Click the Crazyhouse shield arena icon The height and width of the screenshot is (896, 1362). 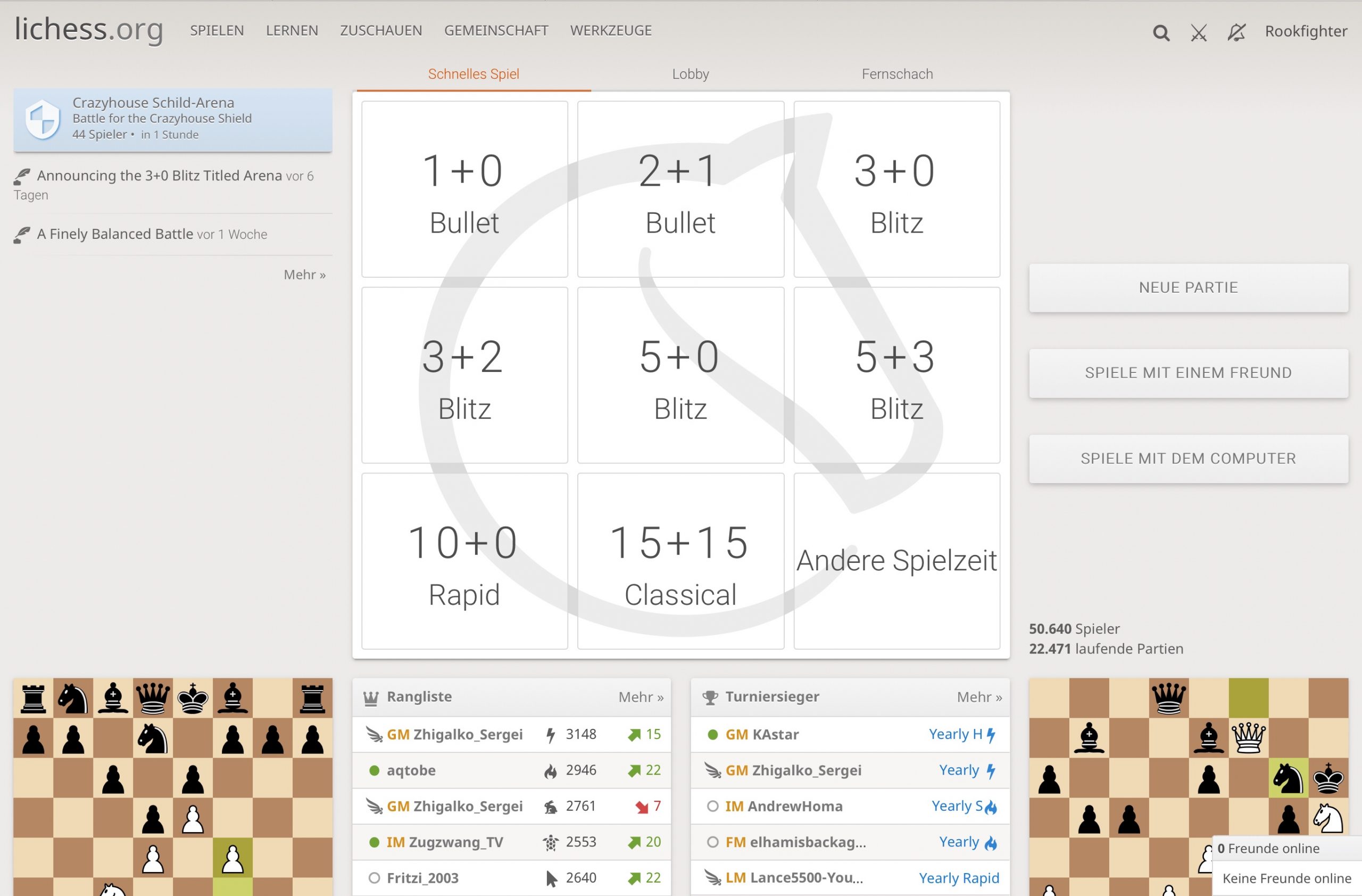43,119
